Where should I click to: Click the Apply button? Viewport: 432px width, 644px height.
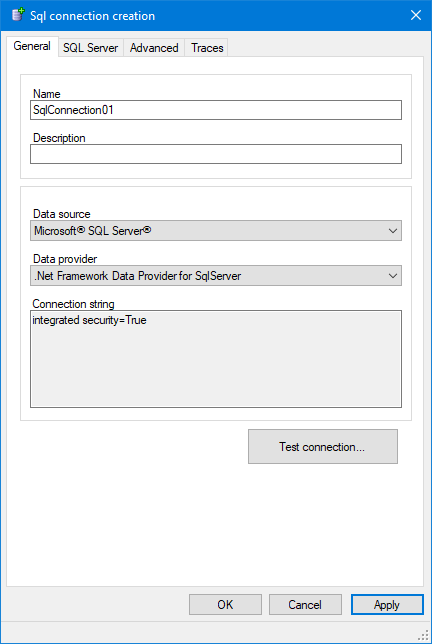[x=387, y=605]
